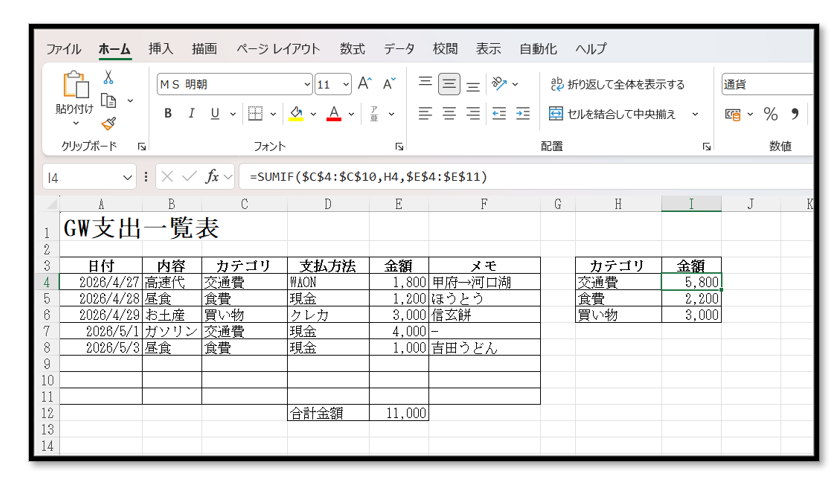This screenshot has width=832, height=479.
Task: Select cell containing 合計金額
Action: click(328, 413)
